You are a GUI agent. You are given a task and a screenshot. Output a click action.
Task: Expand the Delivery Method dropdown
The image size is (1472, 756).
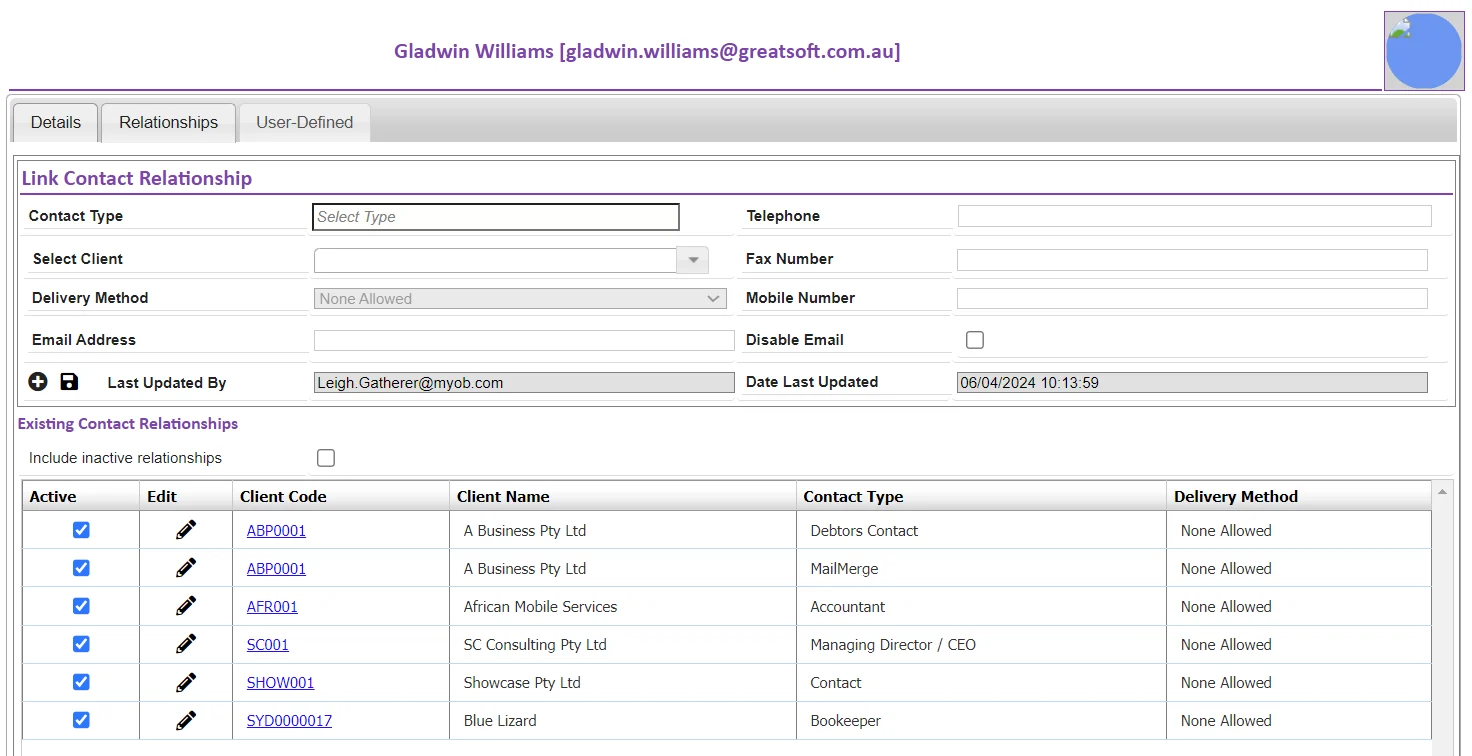521,298
